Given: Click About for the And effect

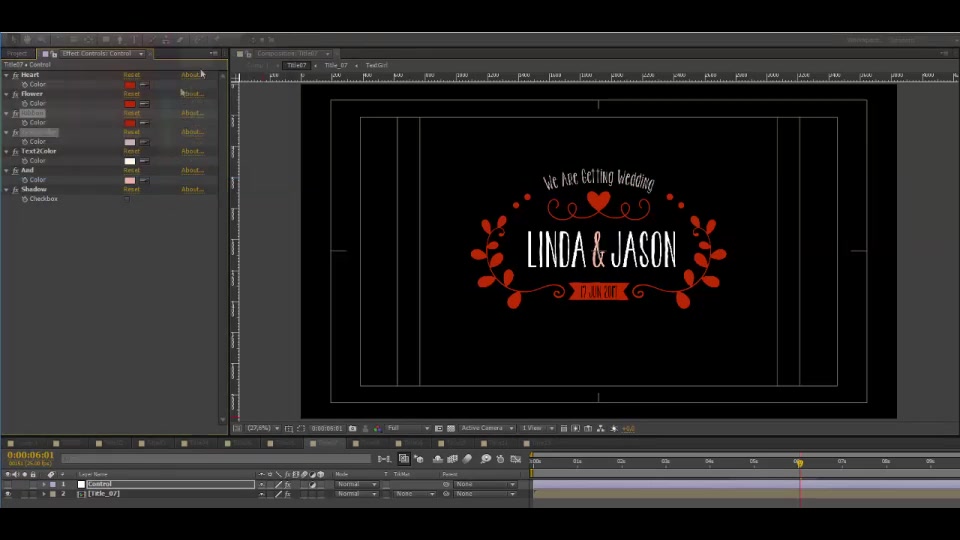Looking at the screenshot, I should point(192,170).
